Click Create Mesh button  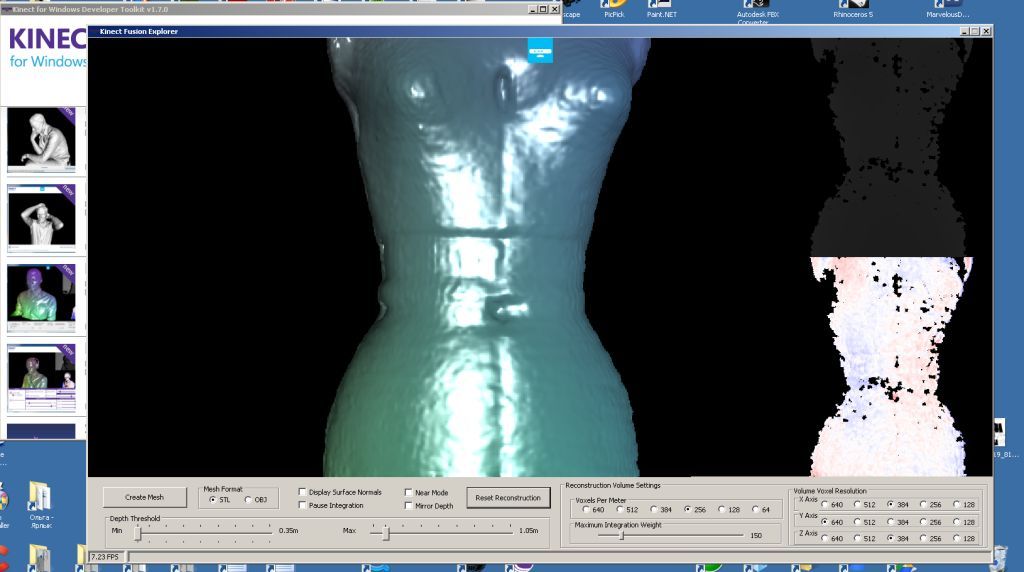144,498
